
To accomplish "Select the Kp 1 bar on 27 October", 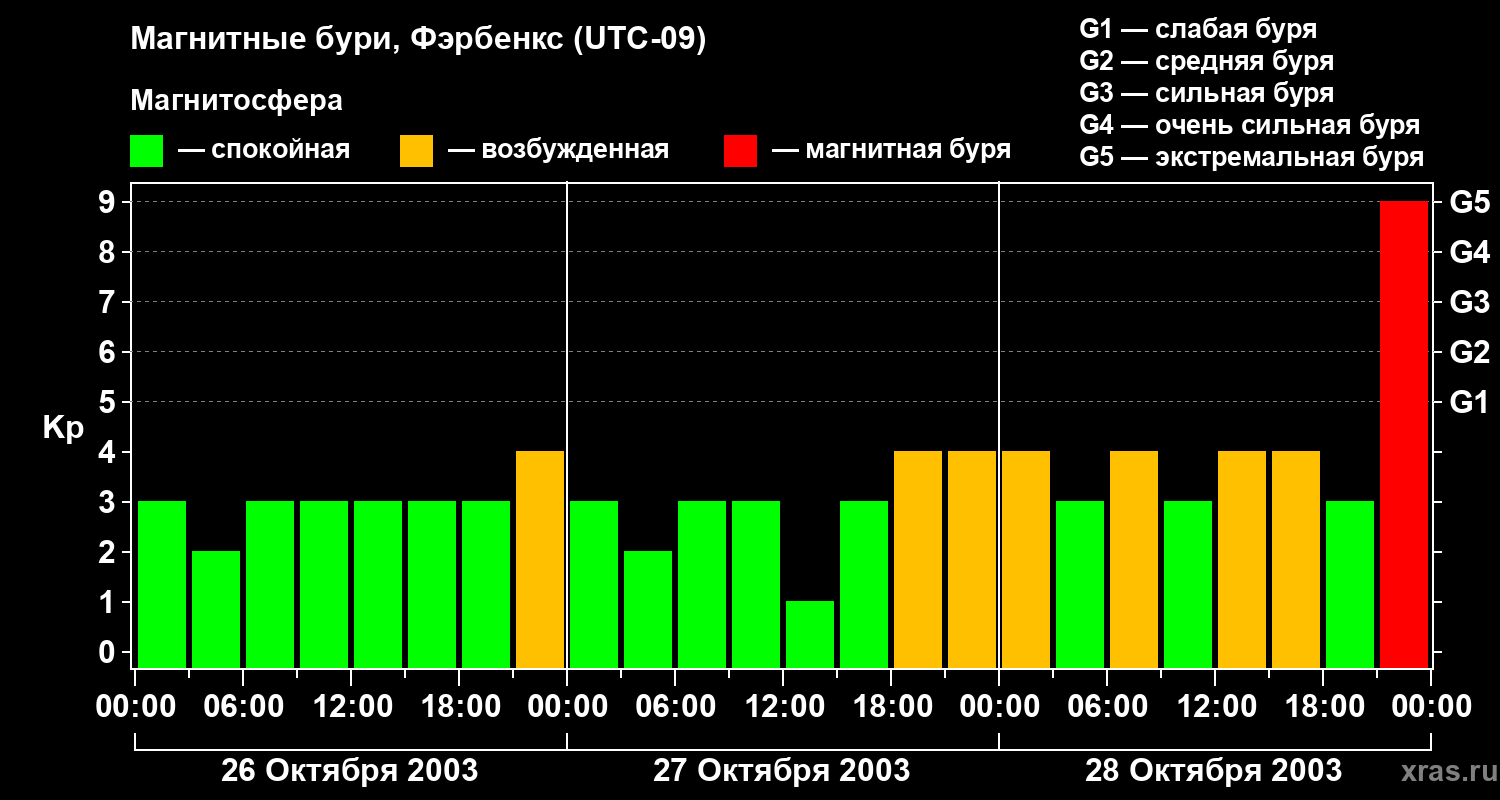I will click(x=810, y=634).
